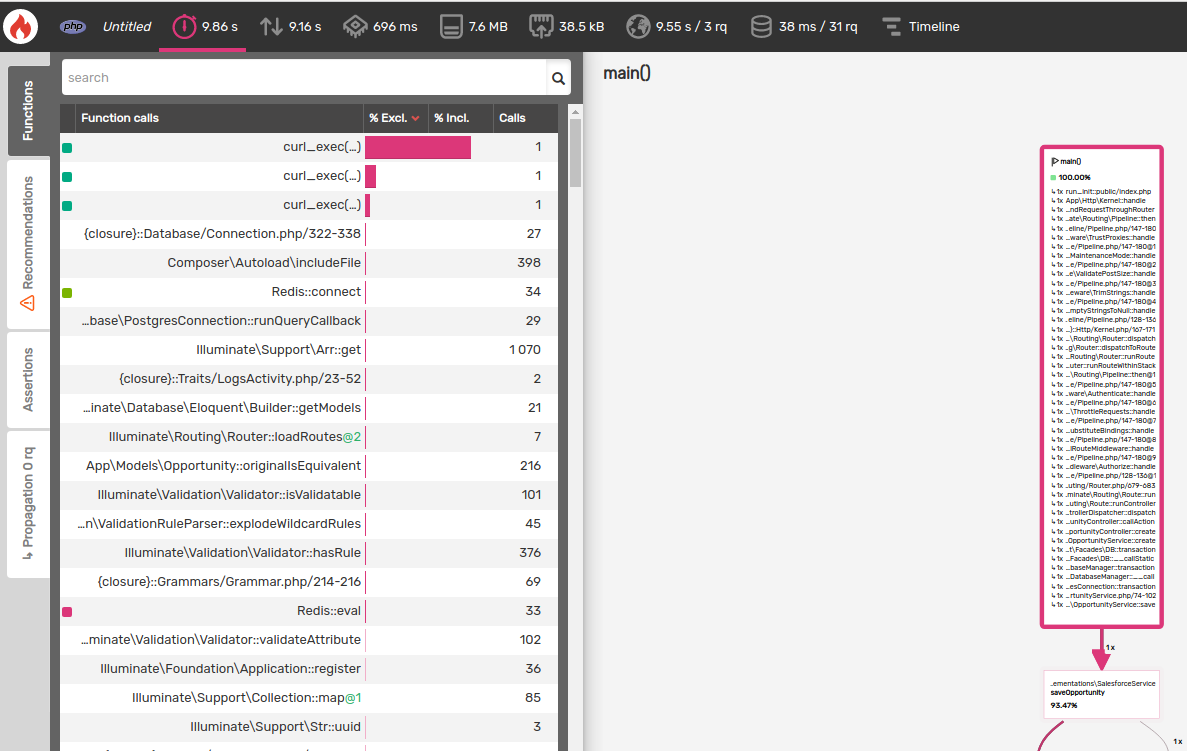Select the network kB icon
The height and width of the screenshot is (751, 1187).
click(541, 26)
